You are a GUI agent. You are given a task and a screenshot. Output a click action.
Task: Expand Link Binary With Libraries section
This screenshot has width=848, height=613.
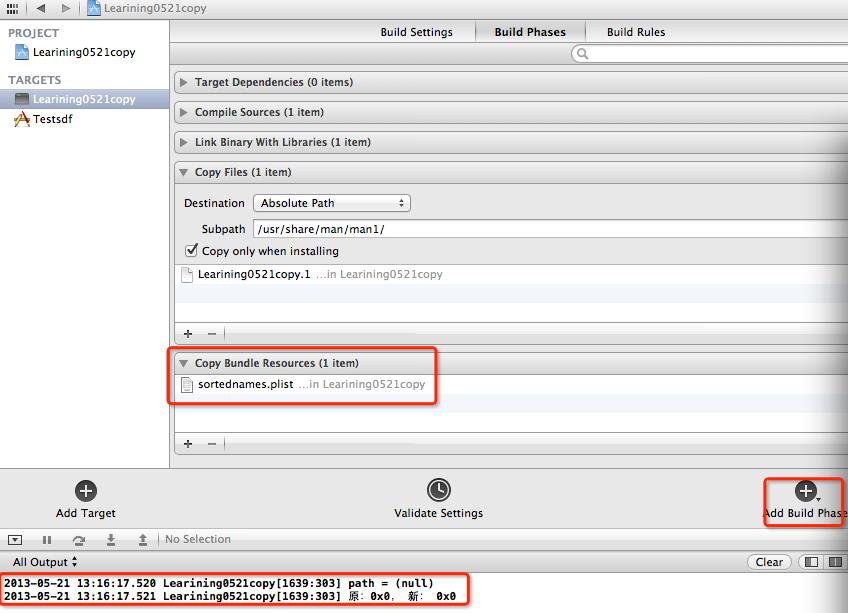tap(184, 142)
